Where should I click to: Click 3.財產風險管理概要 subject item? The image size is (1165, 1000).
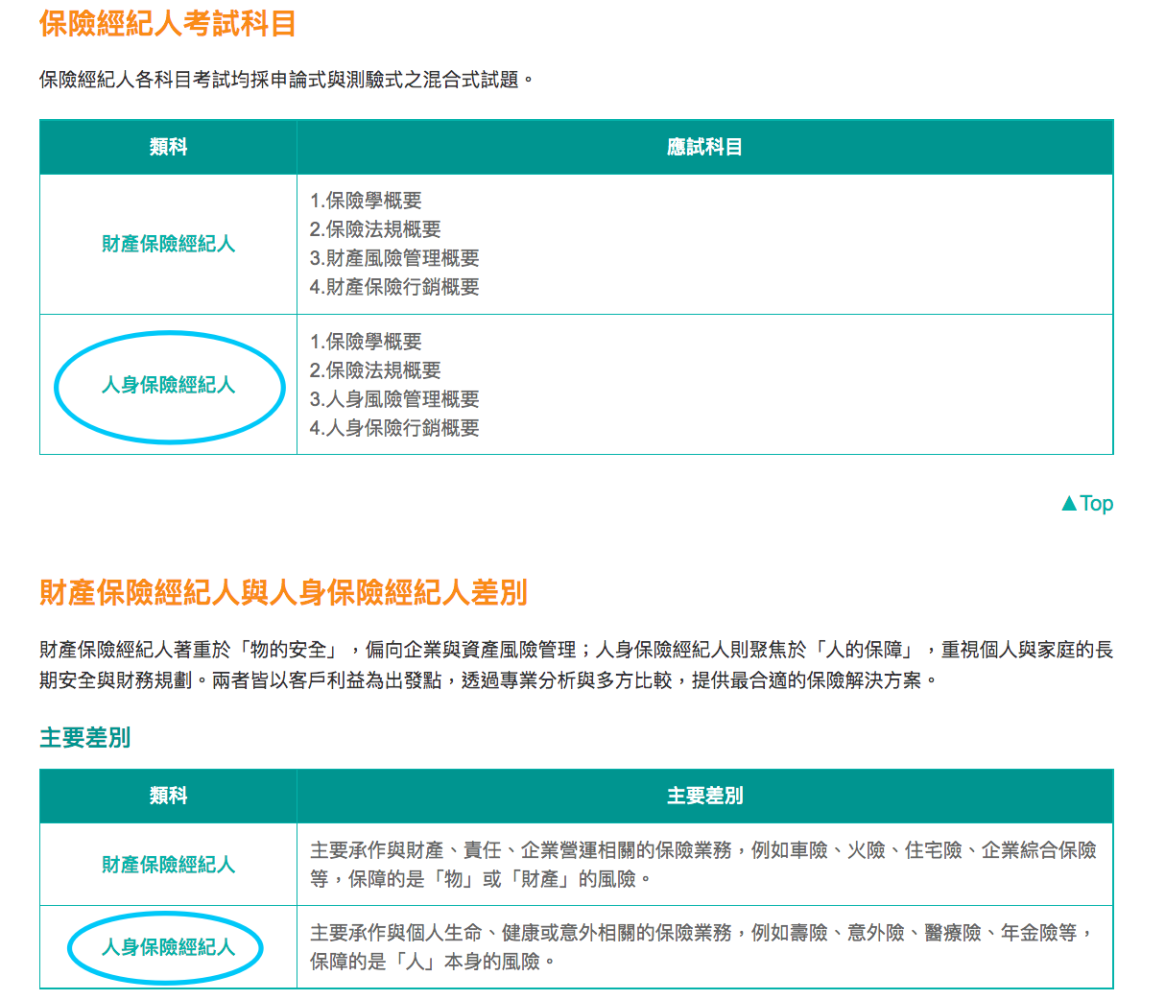click(x=395, y=259)
